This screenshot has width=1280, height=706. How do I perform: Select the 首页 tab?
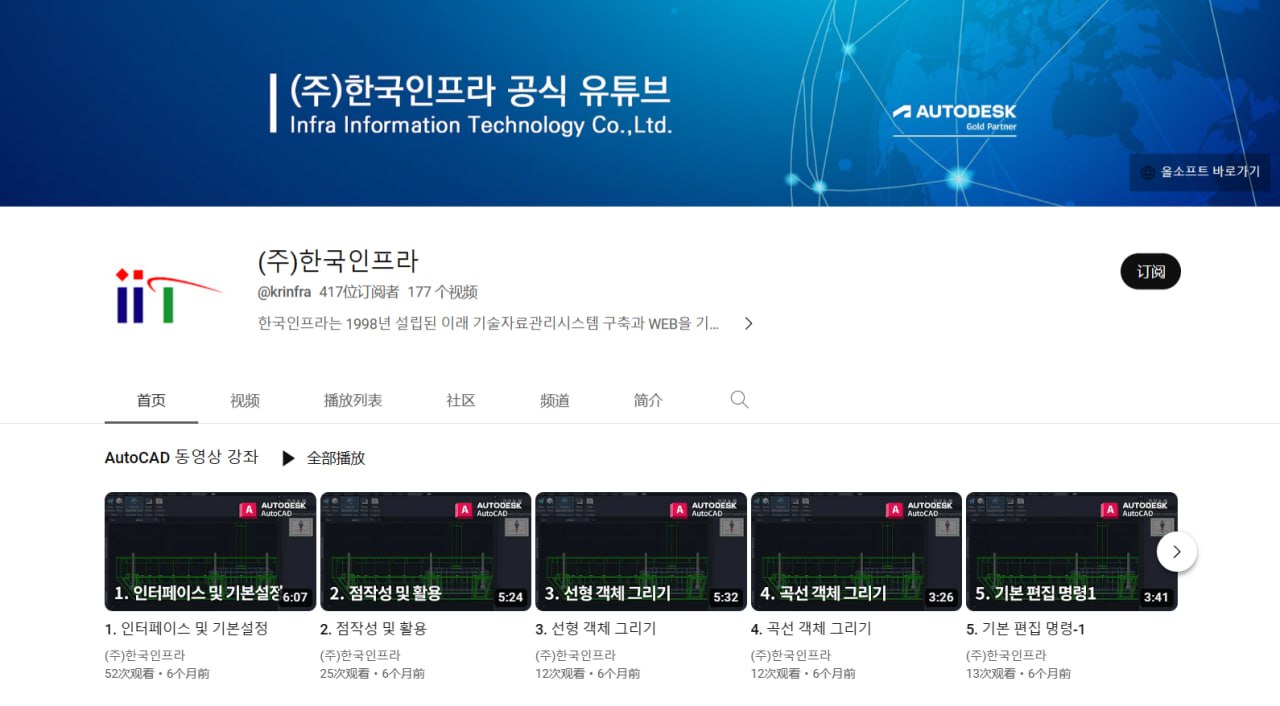click(151, 400)
